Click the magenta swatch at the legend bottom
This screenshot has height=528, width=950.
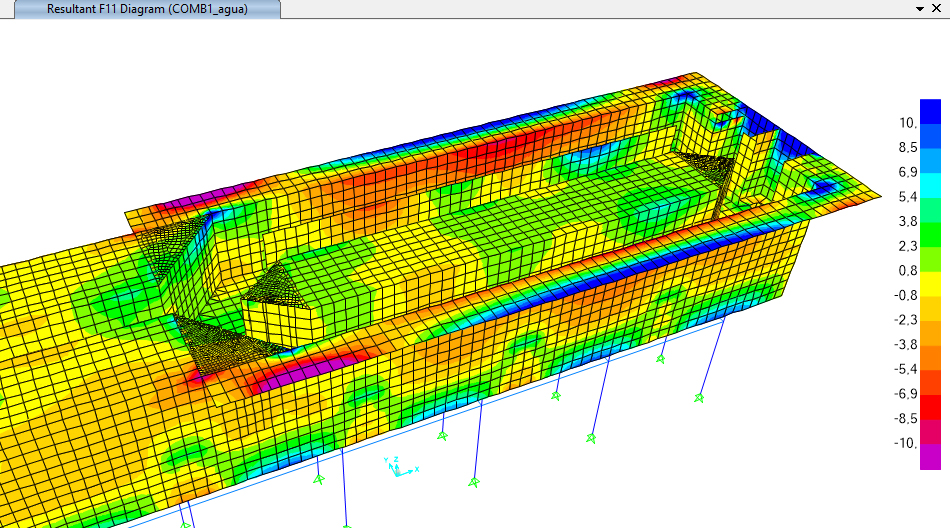(x=930, y=457)
